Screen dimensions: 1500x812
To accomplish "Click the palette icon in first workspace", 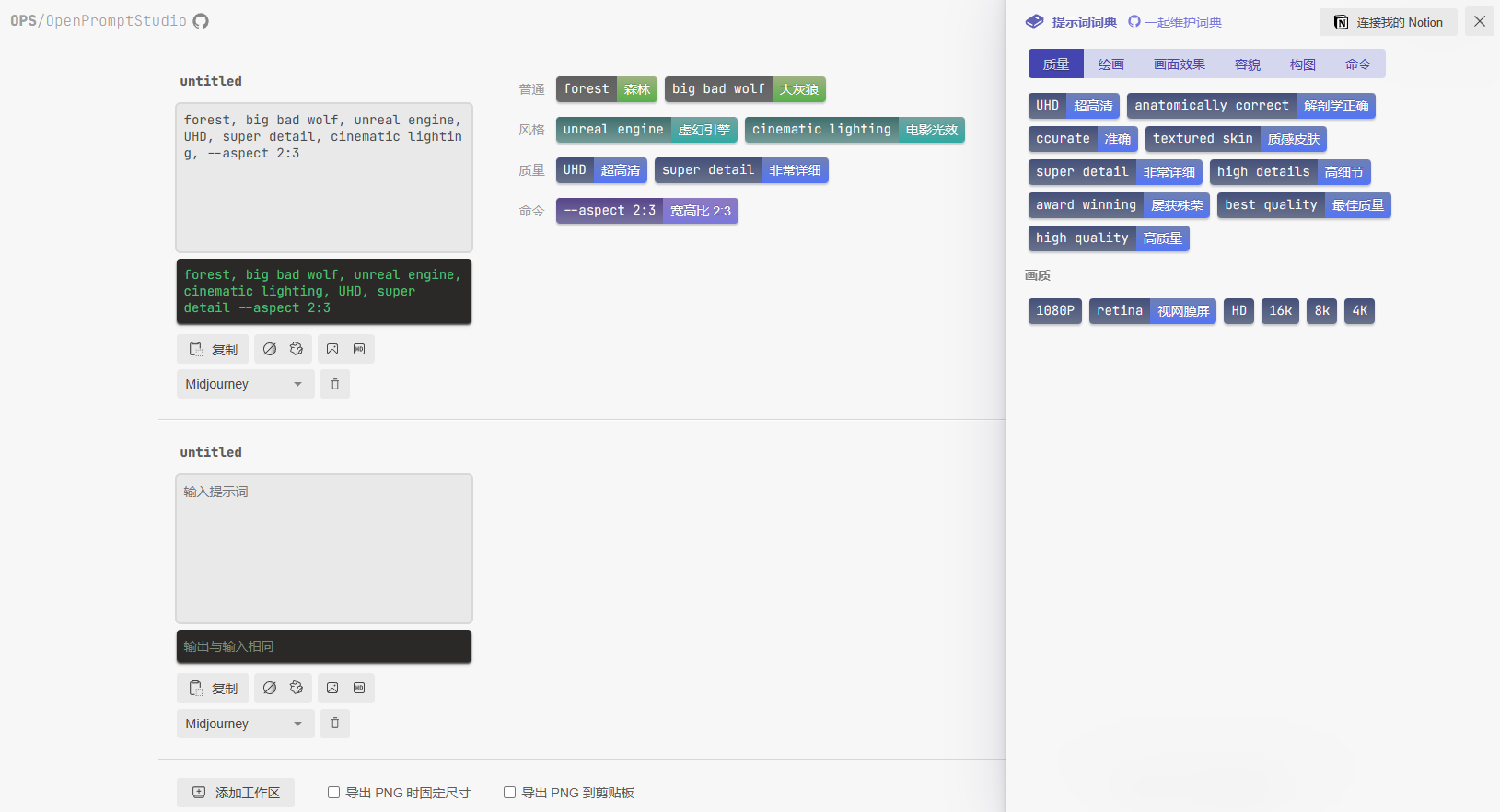I will [x=297, y=349].
